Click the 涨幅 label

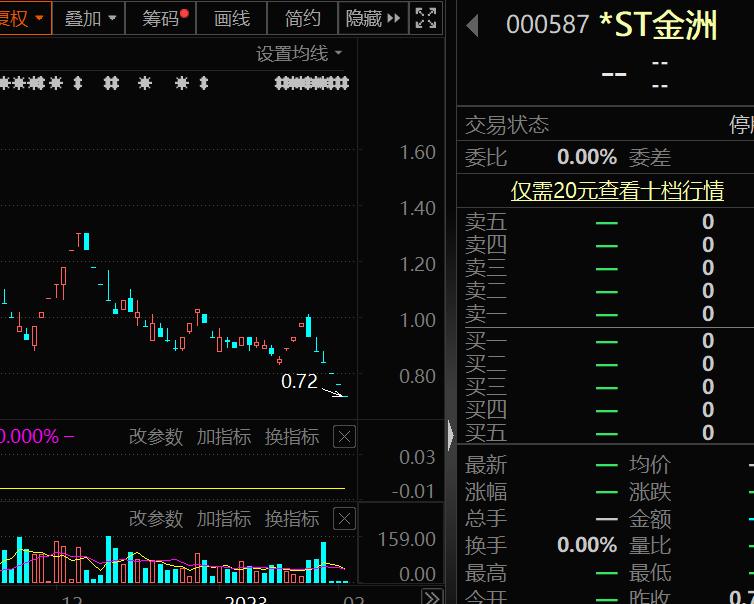tap(486, 492)
